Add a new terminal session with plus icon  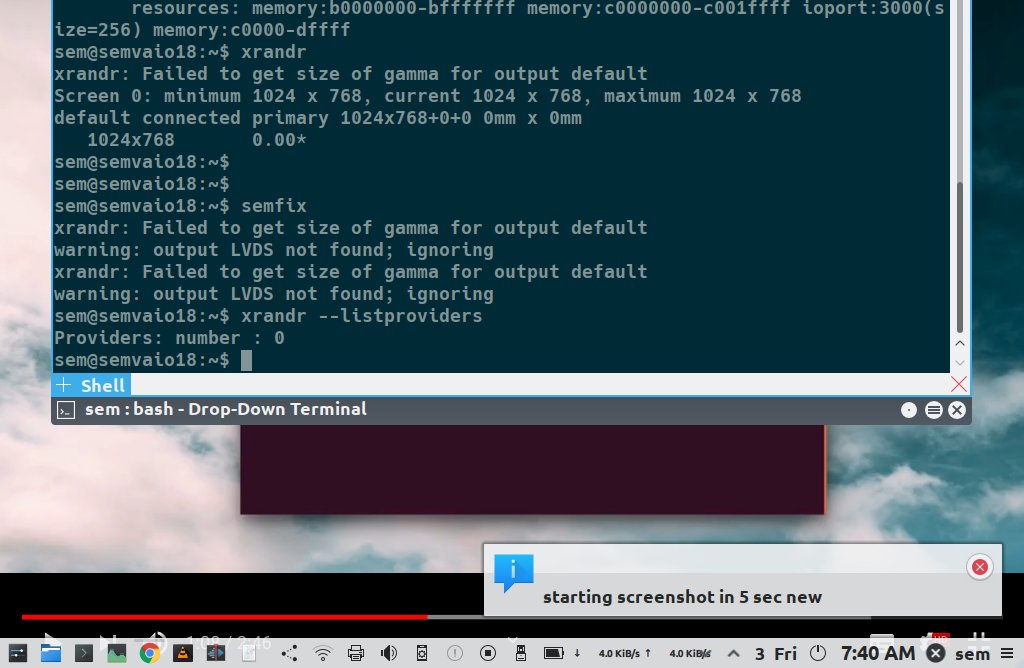[63, 385]
